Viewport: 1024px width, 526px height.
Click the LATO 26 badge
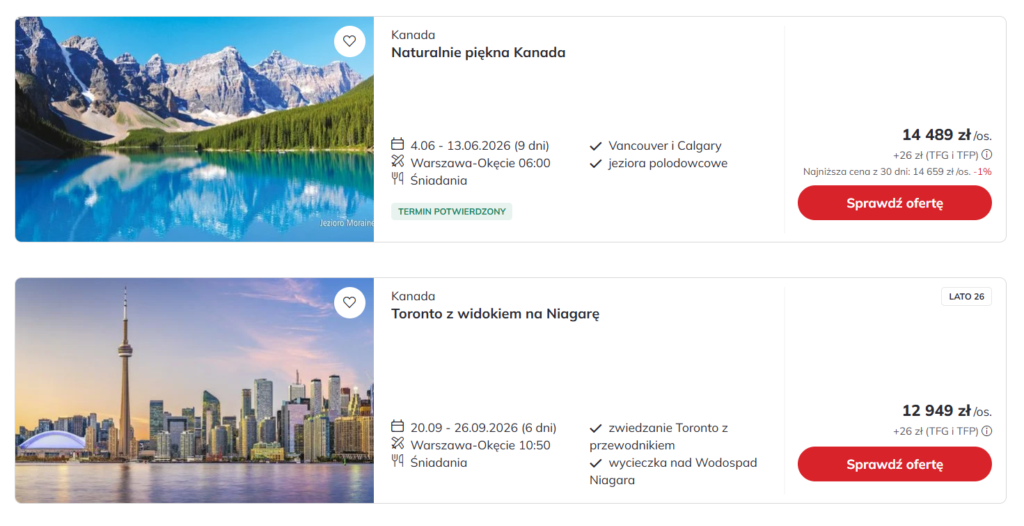tap(966, 297)
